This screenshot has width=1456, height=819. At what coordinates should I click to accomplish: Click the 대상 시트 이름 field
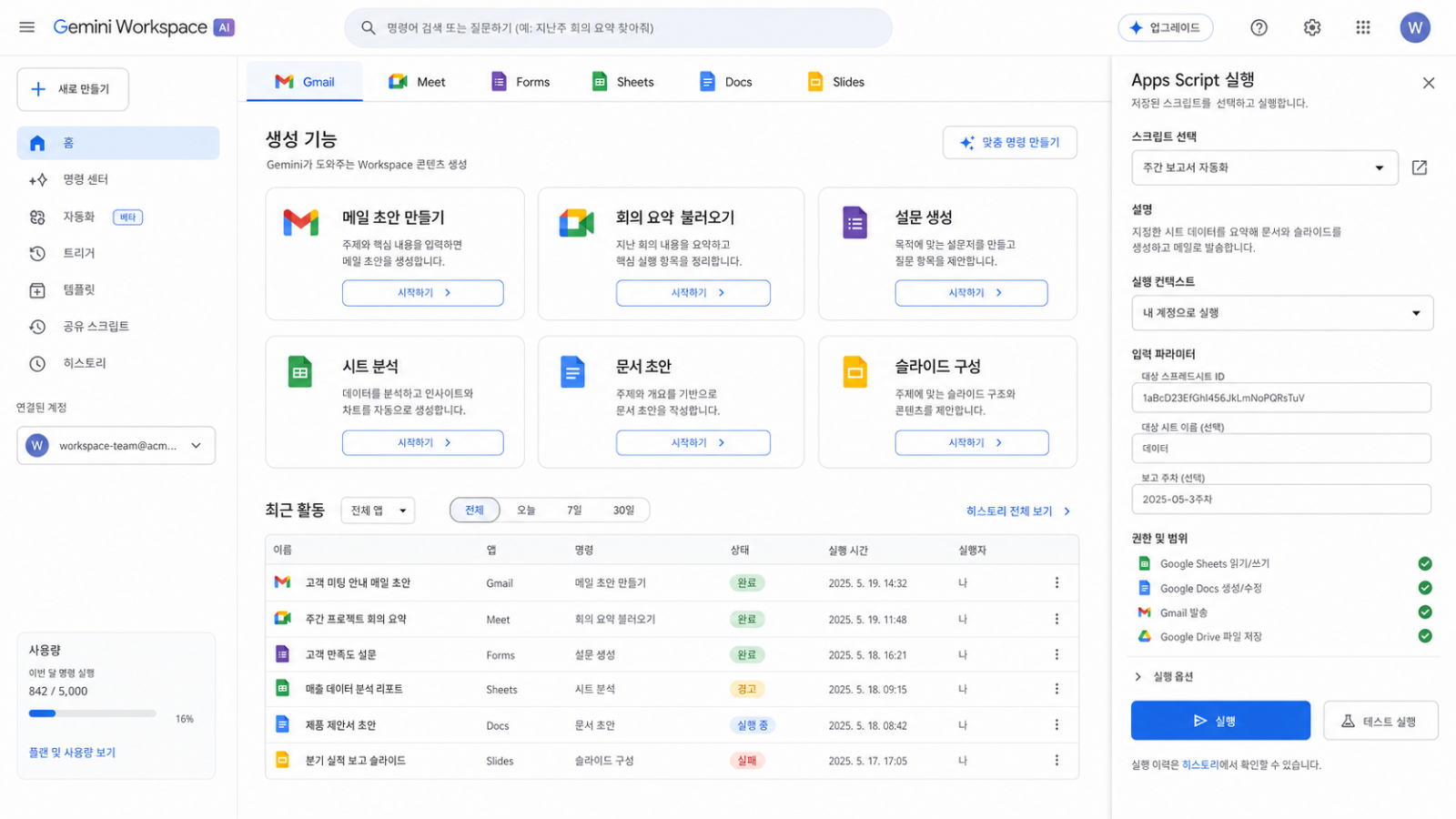coord(1281,449)
